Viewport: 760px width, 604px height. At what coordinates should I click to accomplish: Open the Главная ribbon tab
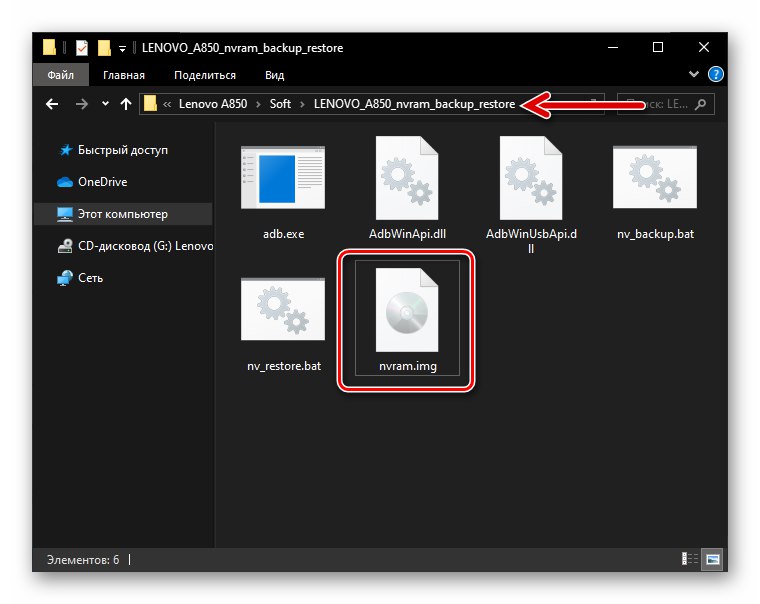124,75
